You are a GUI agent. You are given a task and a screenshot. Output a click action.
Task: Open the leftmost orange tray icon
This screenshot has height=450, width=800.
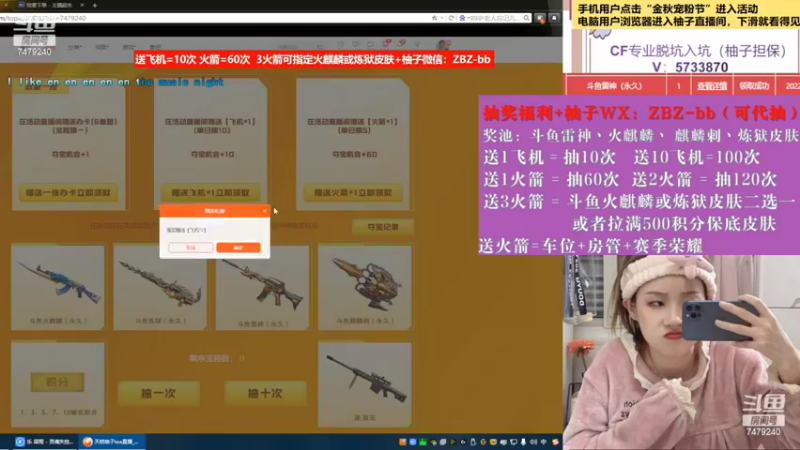point(403,442)
